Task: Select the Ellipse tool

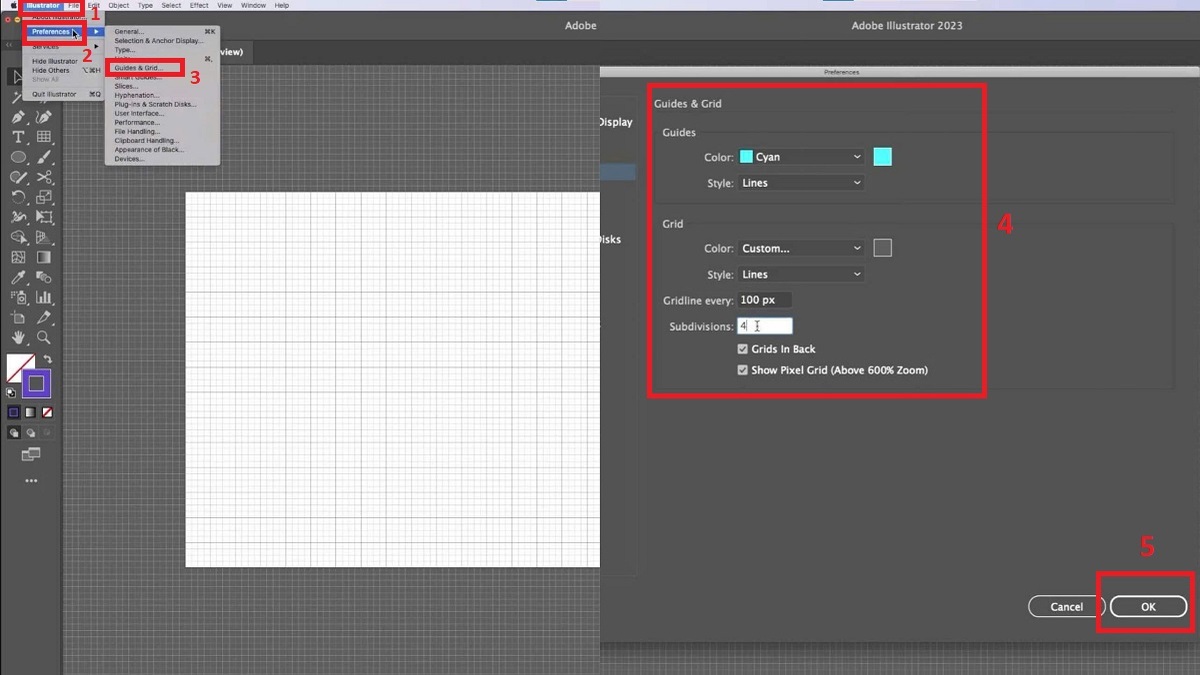Action: [x=19, y=157]
